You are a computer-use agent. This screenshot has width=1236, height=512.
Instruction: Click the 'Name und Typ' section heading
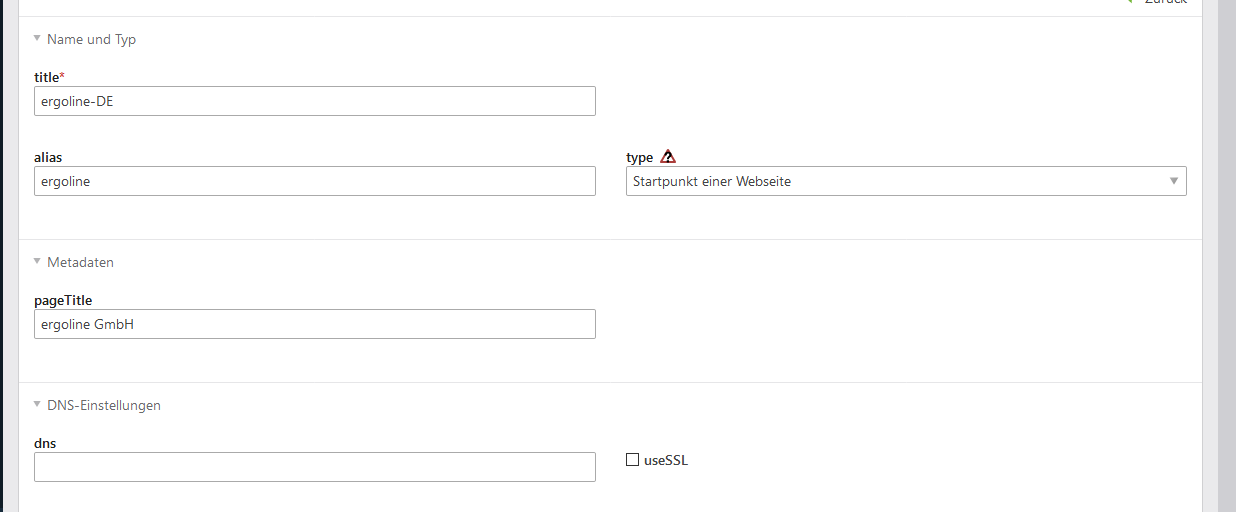[x=91, y=40]
